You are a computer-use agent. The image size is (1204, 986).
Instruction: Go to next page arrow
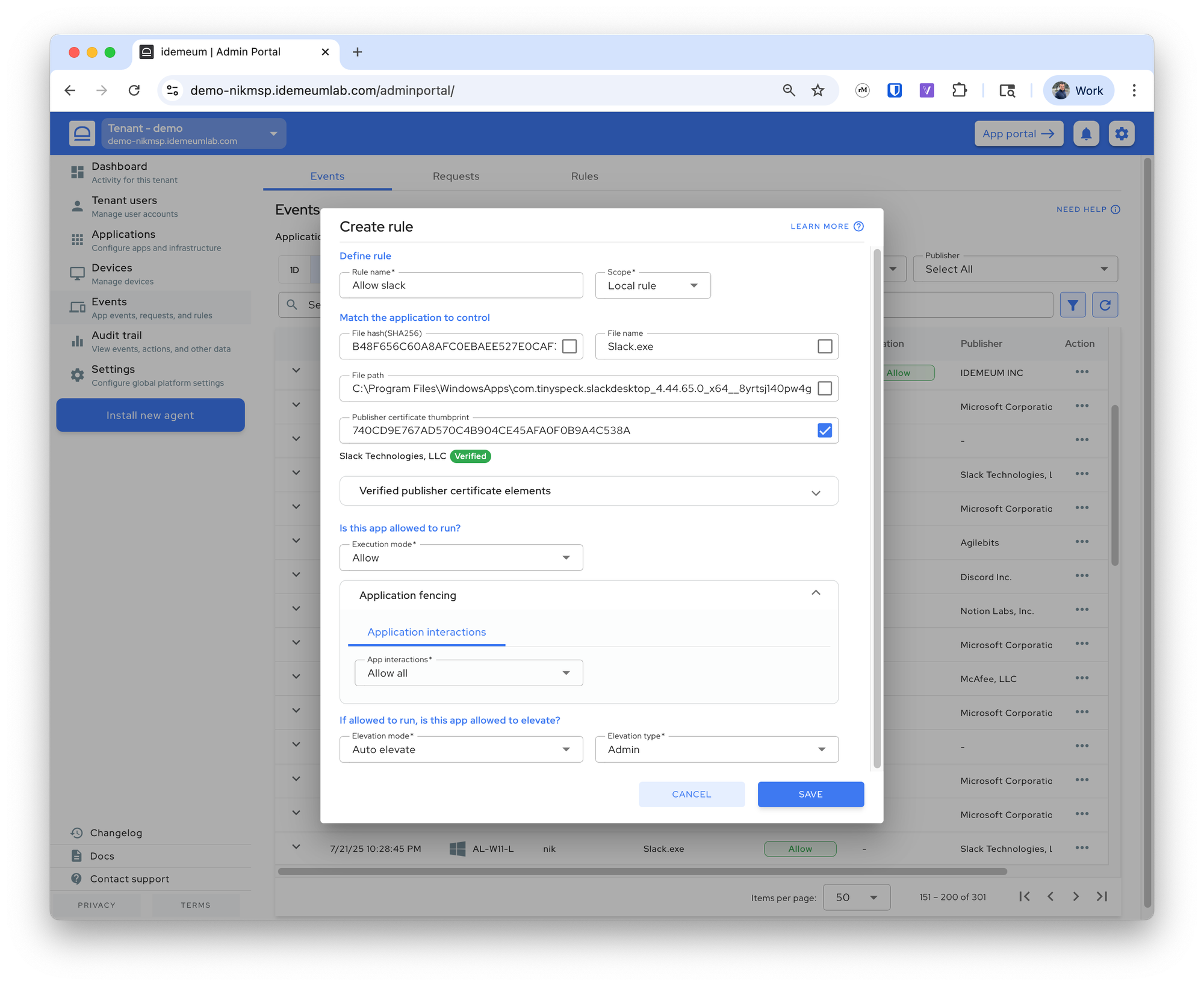click(1075, 897)
